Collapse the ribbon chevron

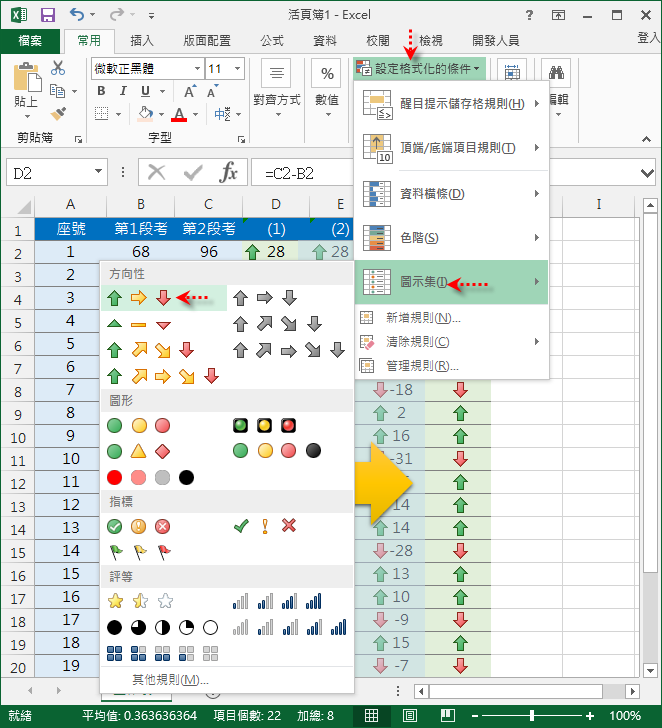(x=646, y=139)
